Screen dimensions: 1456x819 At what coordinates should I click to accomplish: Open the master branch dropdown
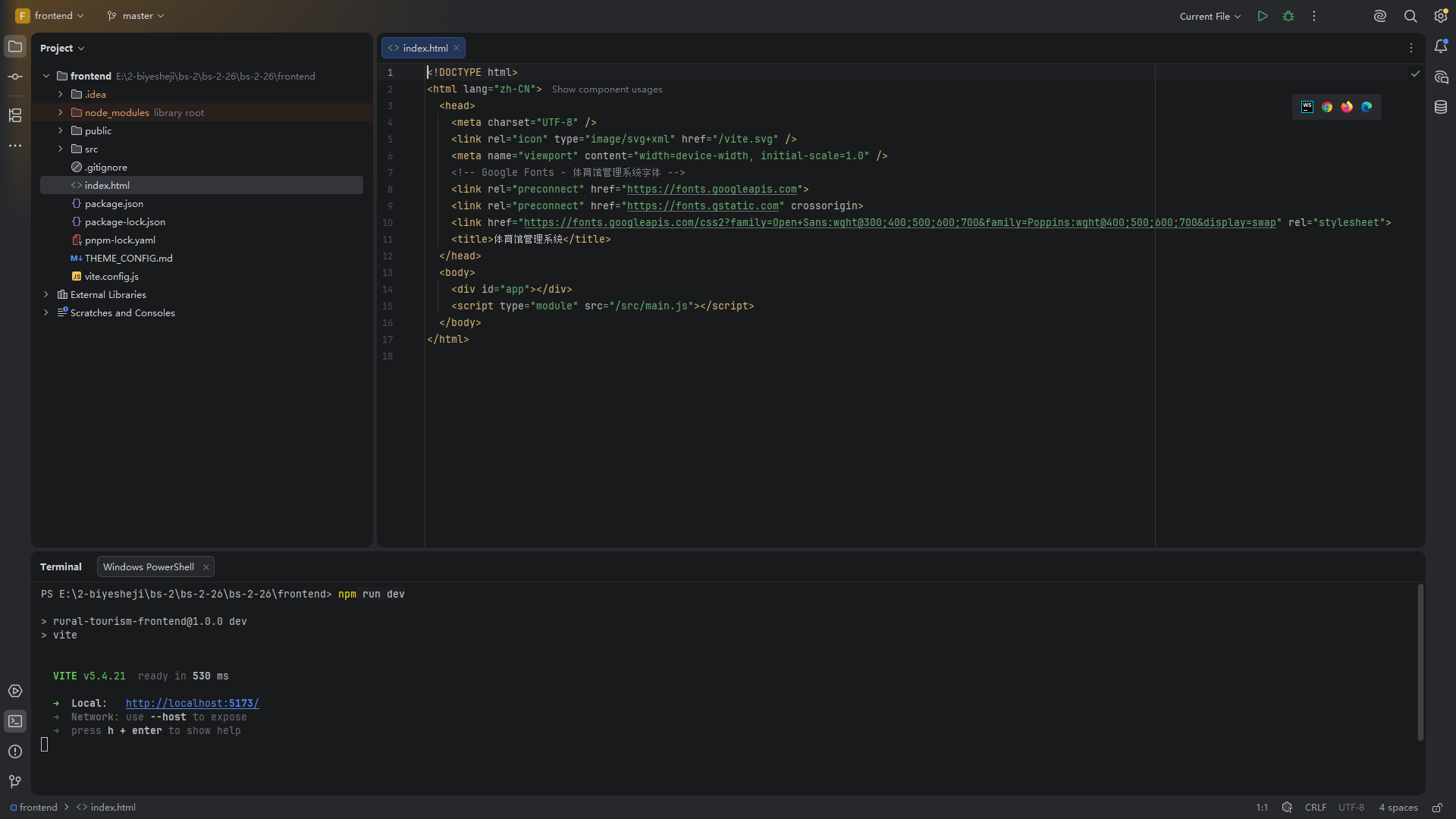136,16
